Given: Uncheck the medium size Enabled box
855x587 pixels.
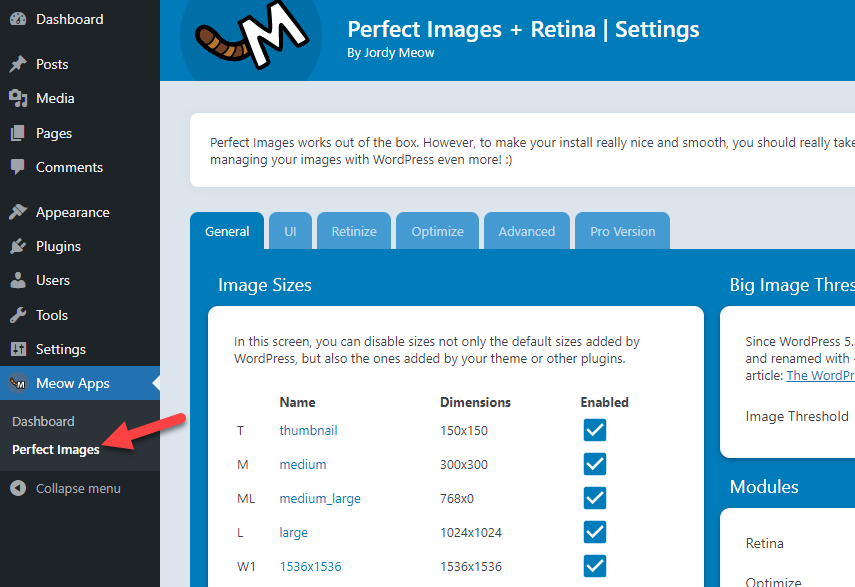Looking at the screenshot, I should (x=594, y=464).
